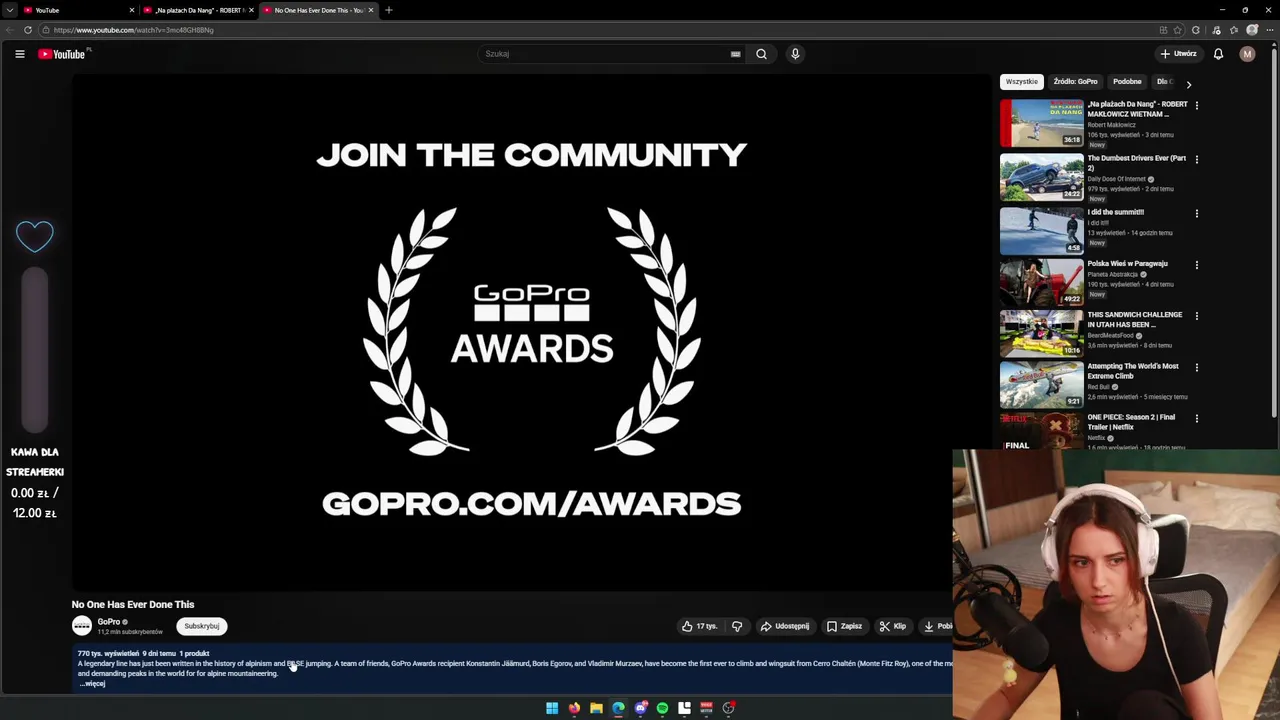Like the video with thumbs up
The image size is (1280, 720).
tap(700, 626)
